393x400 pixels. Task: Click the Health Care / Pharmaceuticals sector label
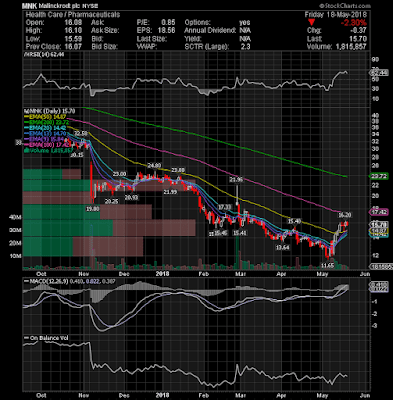(73, 15)
